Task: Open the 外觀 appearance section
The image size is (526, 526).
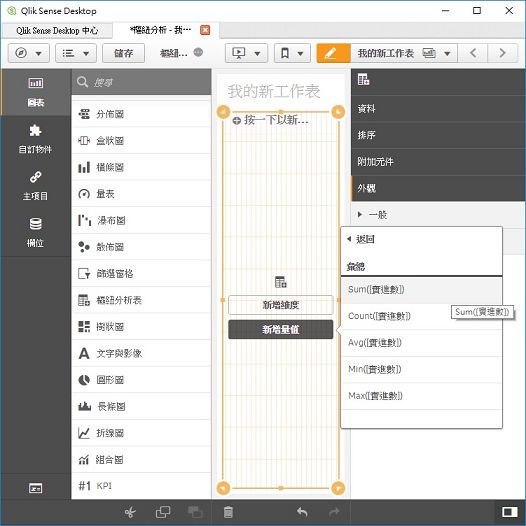Action: [x=438, y=188]
